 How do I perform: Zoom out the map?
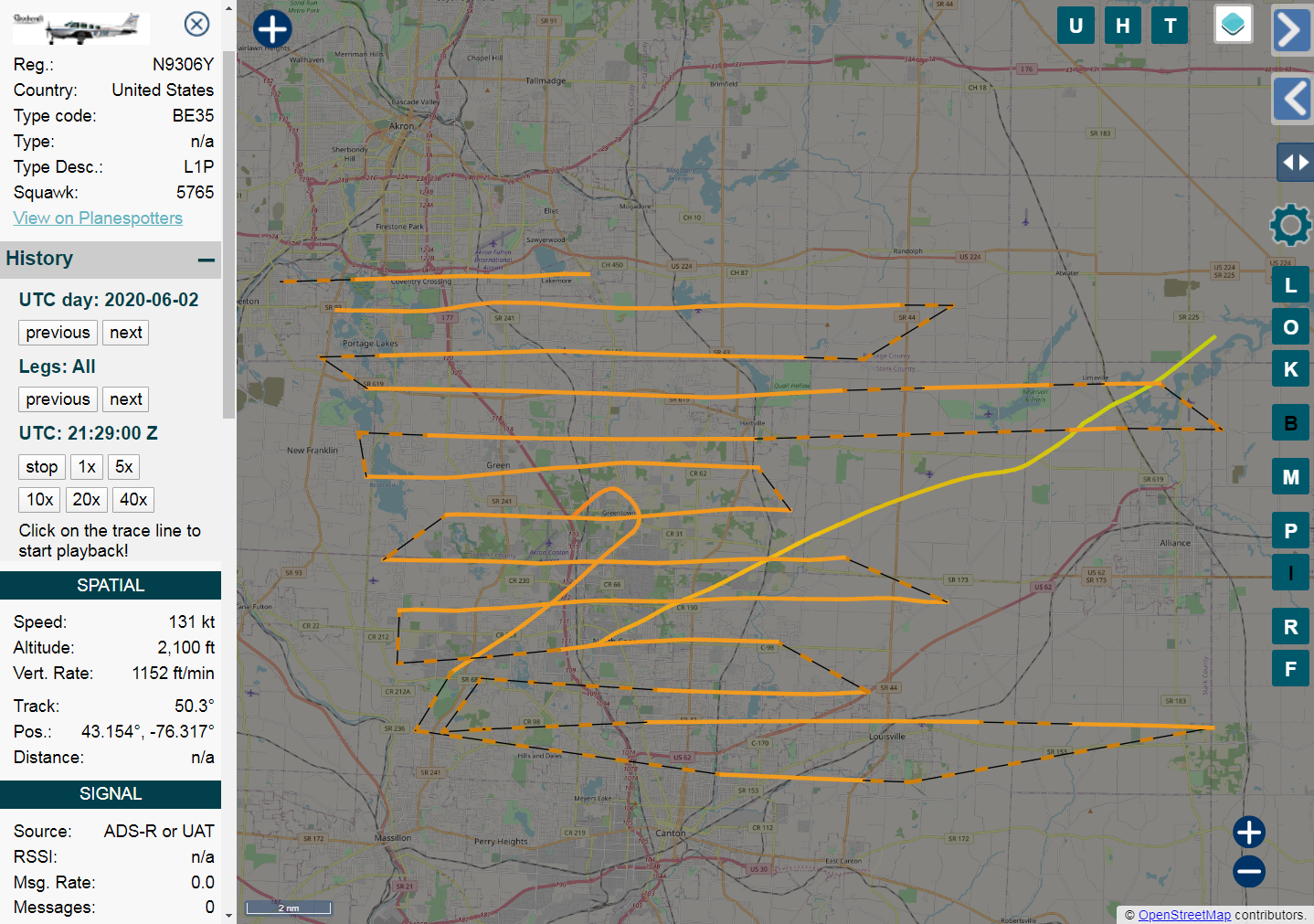1248,871
